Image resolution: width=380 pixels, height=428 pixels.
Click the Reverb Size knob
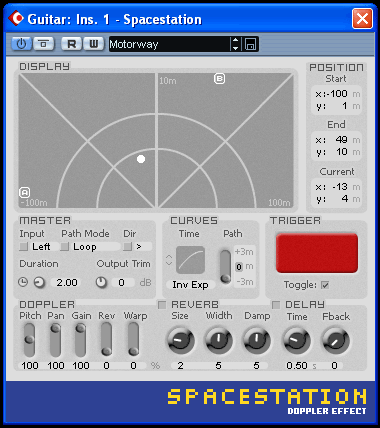point(180,340)
